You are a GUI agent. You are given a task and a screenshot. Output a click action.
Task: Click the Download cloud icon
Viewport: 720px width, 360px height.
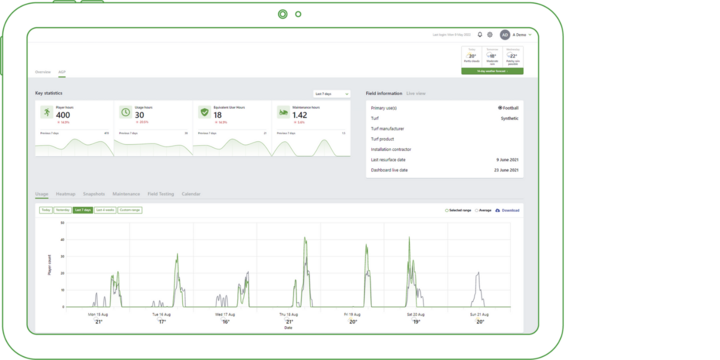497,210
